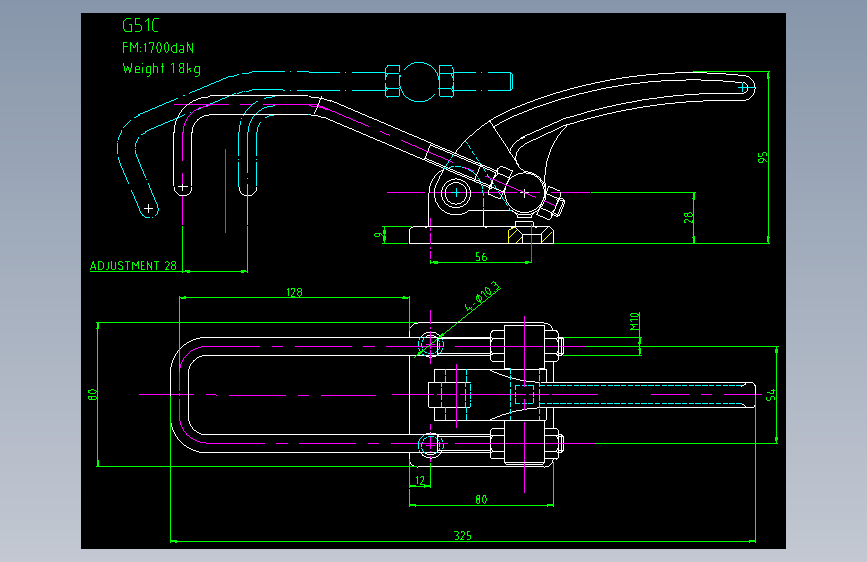
Task: Select the 128 dimension value
Action: click(294, 292)
